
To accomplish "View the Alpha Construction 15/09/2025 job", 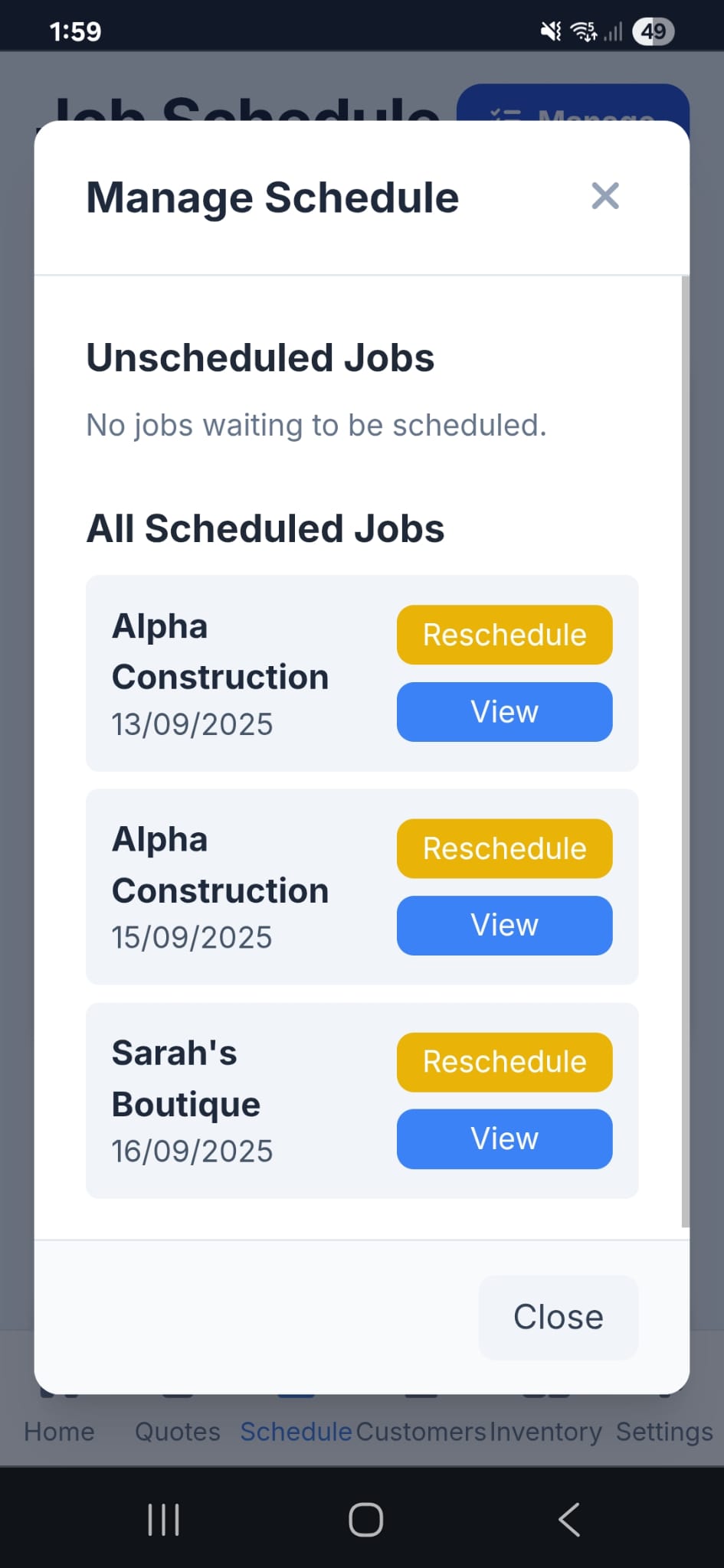I will (x=504, y=925).
